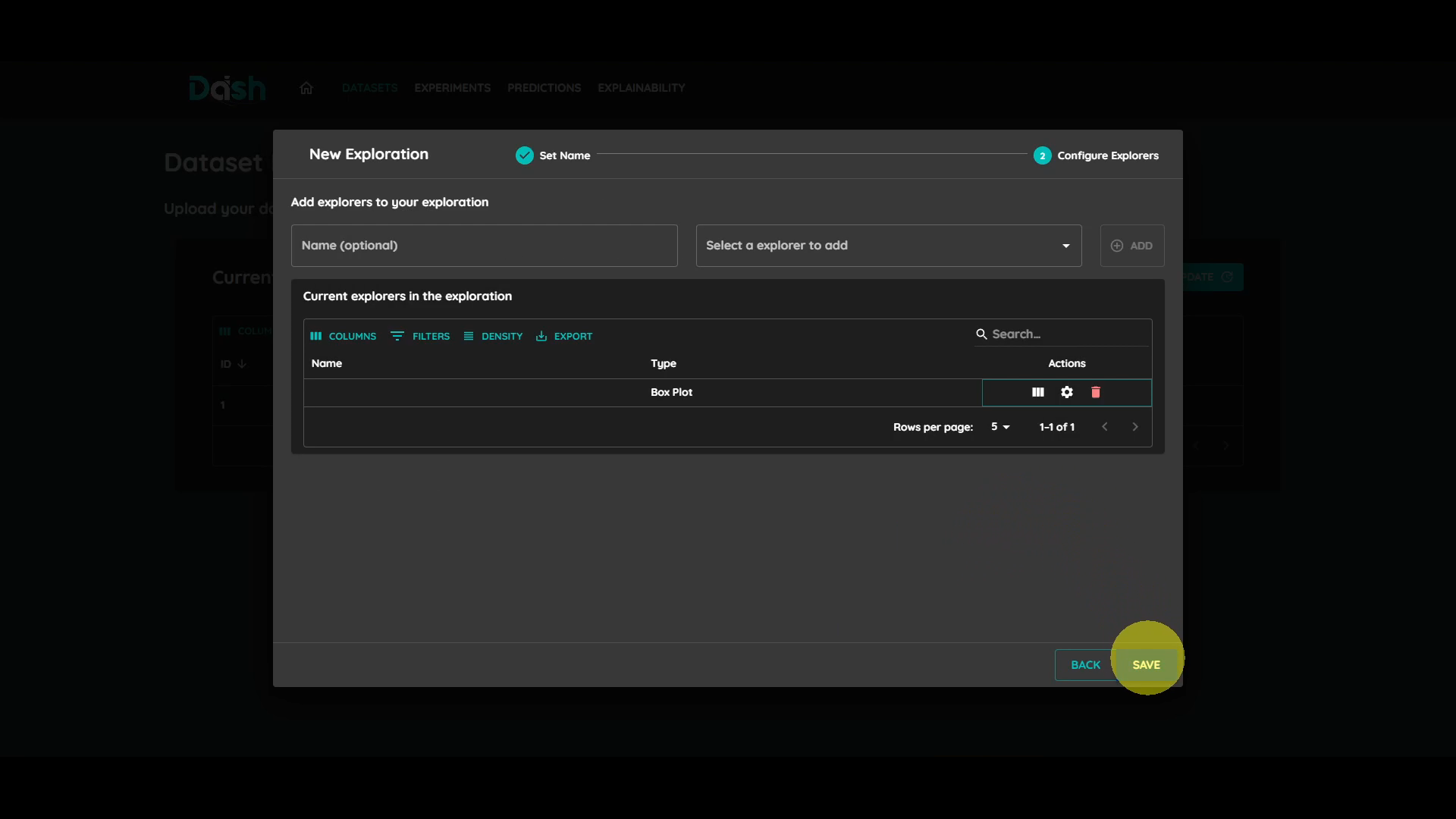1456x819 pixels.
Task: Open the COLUMNS panel in the table toolbar
Action: pos(343,336)
